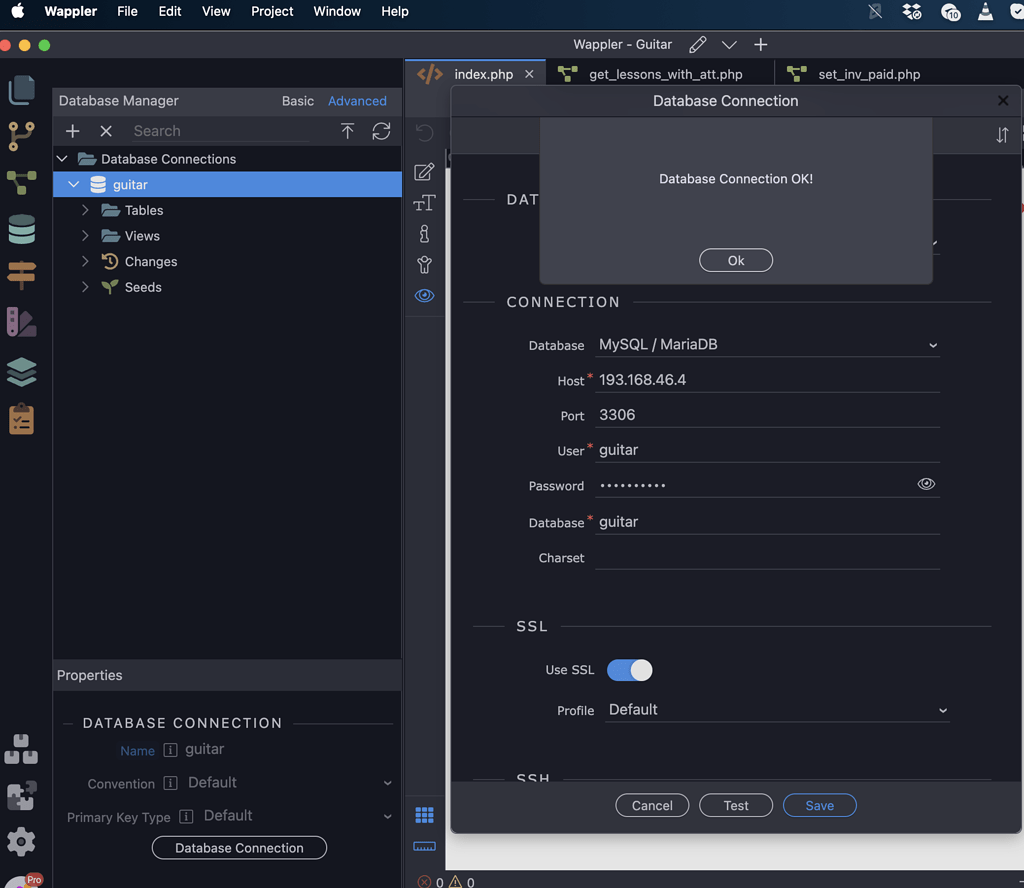The image size is (1024, 888).
Task: Click the App Structure layers sidebar icon
Action: [x=22, y=372]
